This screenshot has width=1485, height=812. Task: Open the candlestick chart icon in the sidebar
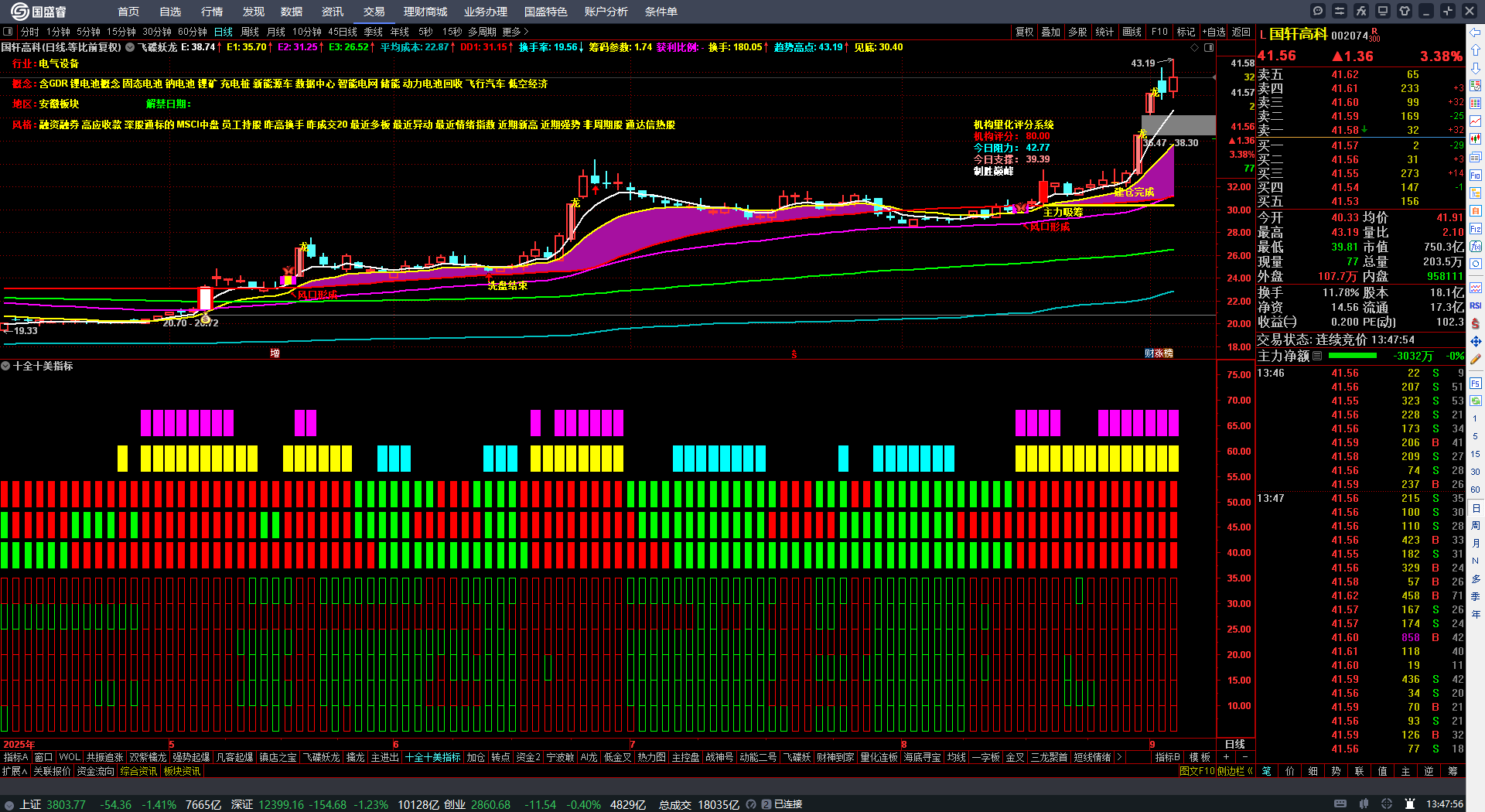click(1476, 139)
